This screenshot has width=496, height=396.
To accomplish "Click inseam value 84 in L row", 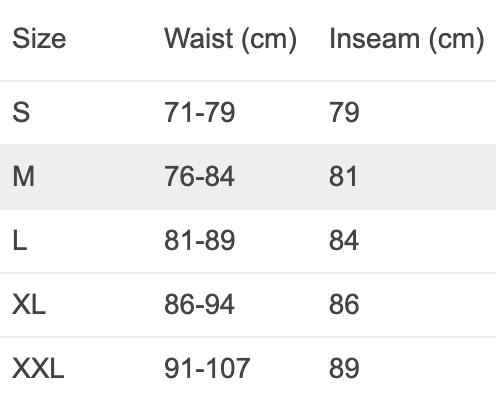I will [x=344, y=240].
